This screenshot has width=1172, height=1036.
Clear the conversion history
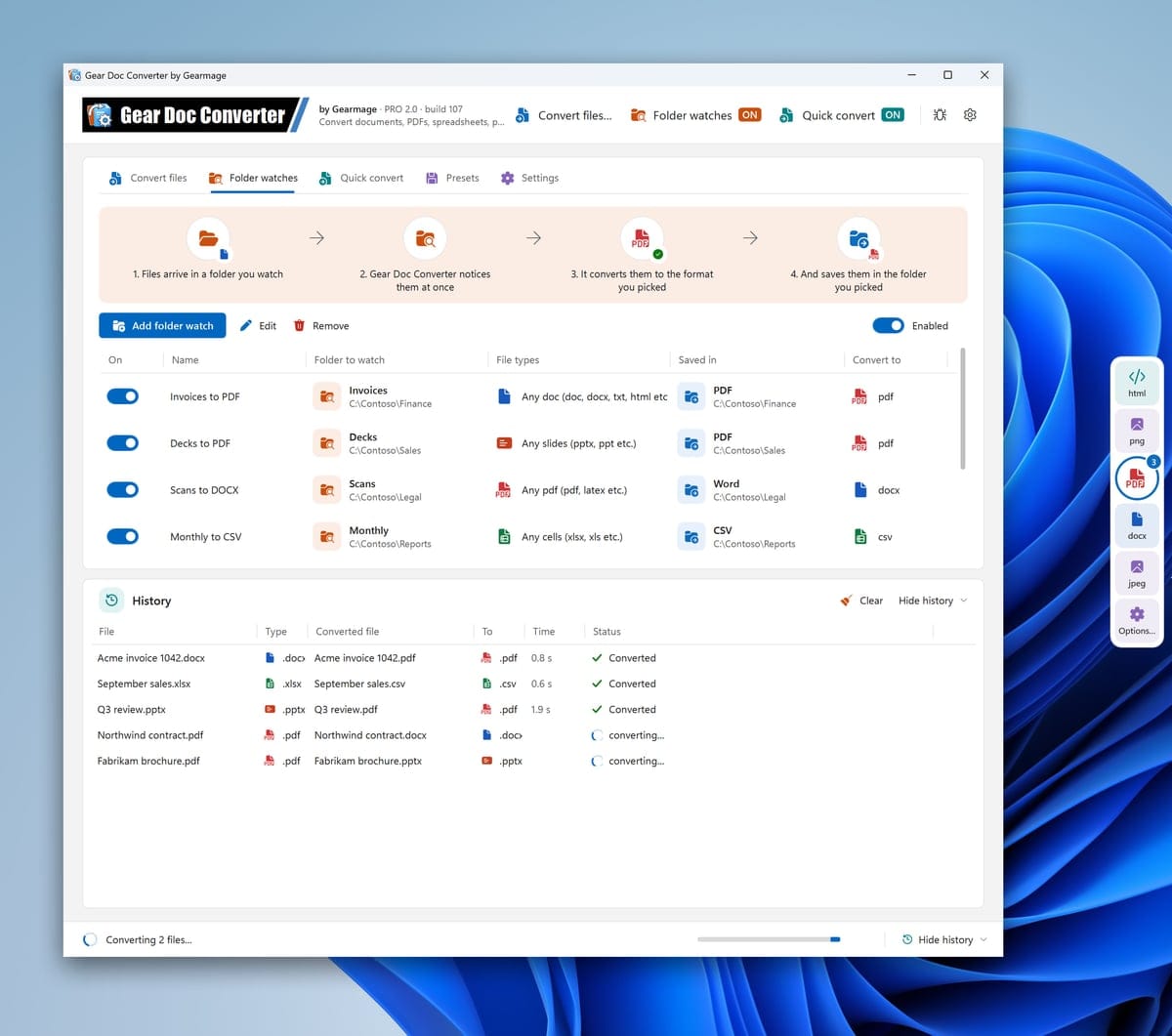(x=861, y=601)
